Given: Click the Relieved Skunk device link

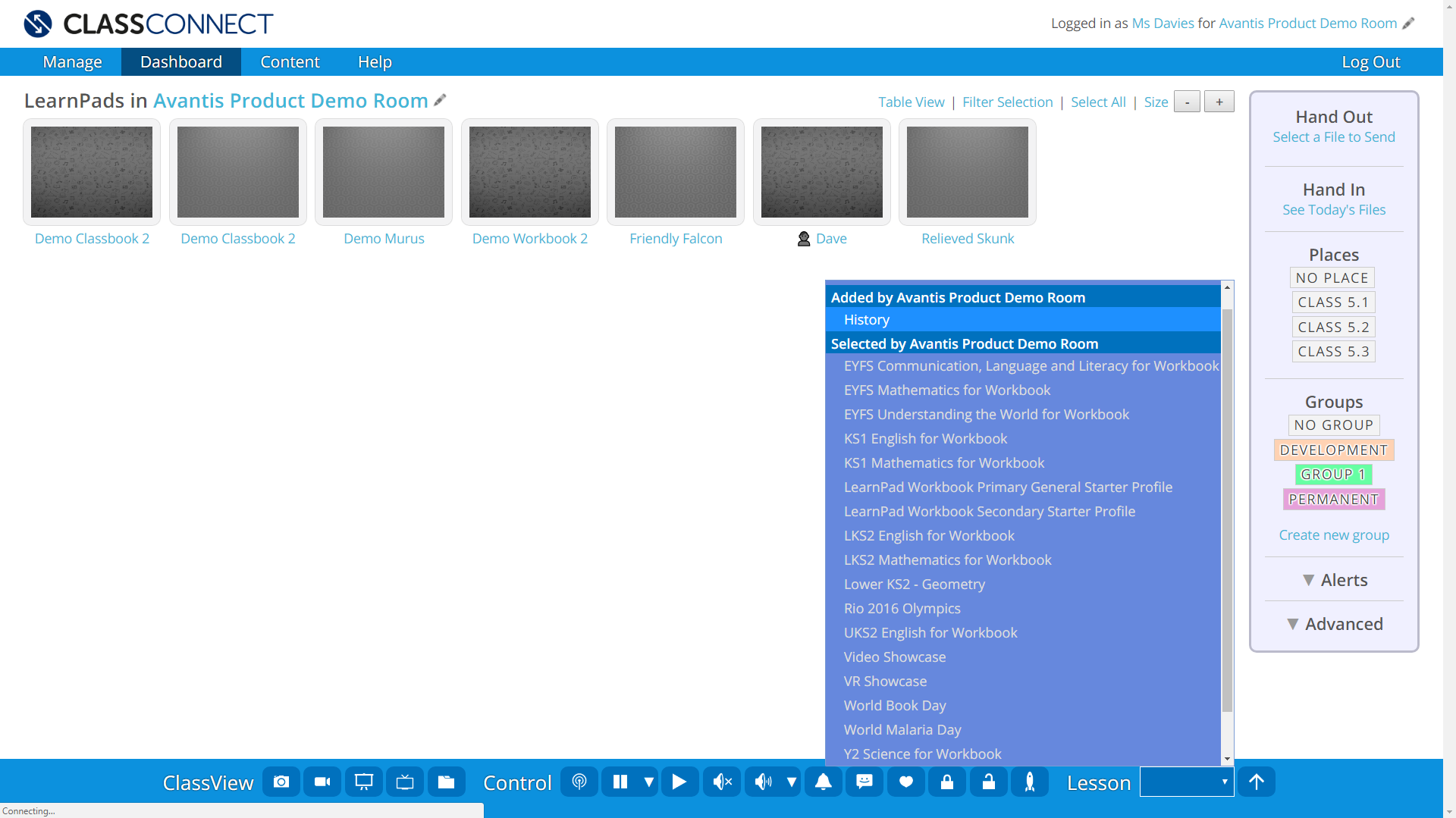Looking at the screenshot, I should 968,239.
